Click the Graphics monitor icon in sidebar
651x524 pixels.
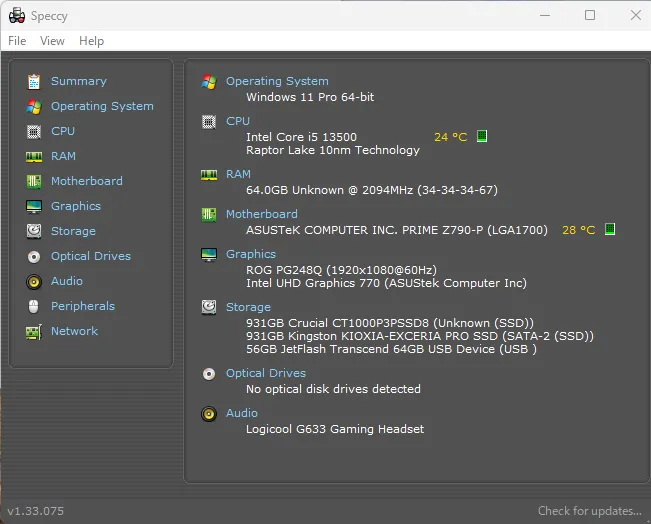[x=34, y=206]
